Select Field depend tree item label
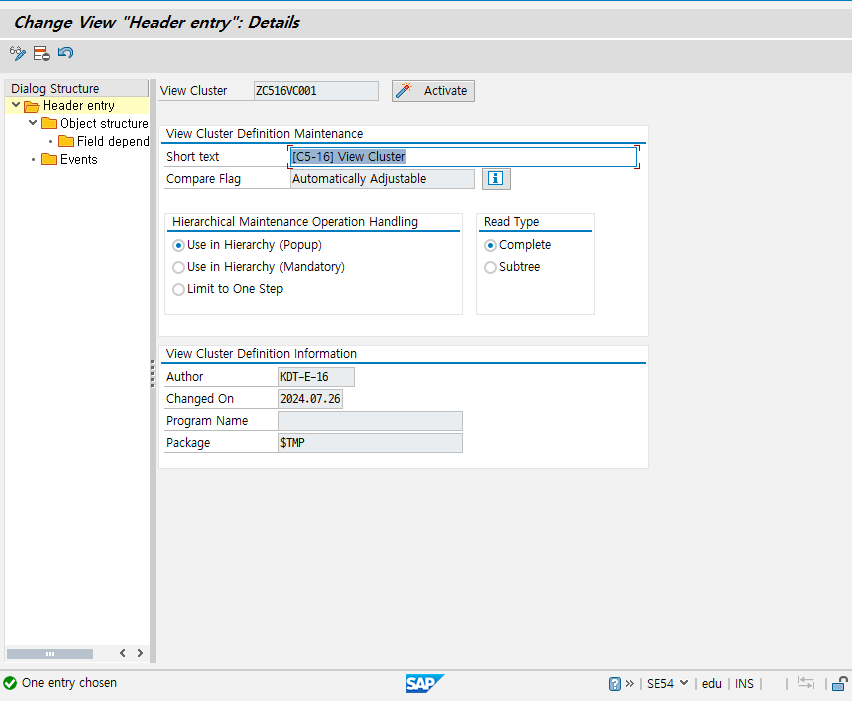 coord(113,141)
